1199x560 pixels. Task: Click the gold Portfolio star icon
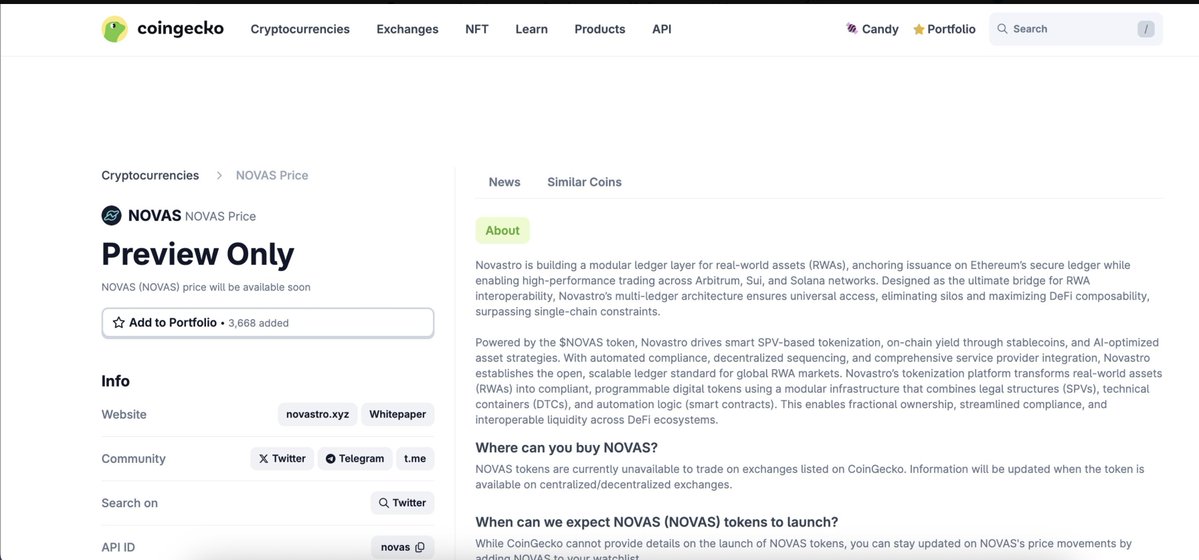coord(918,29)
